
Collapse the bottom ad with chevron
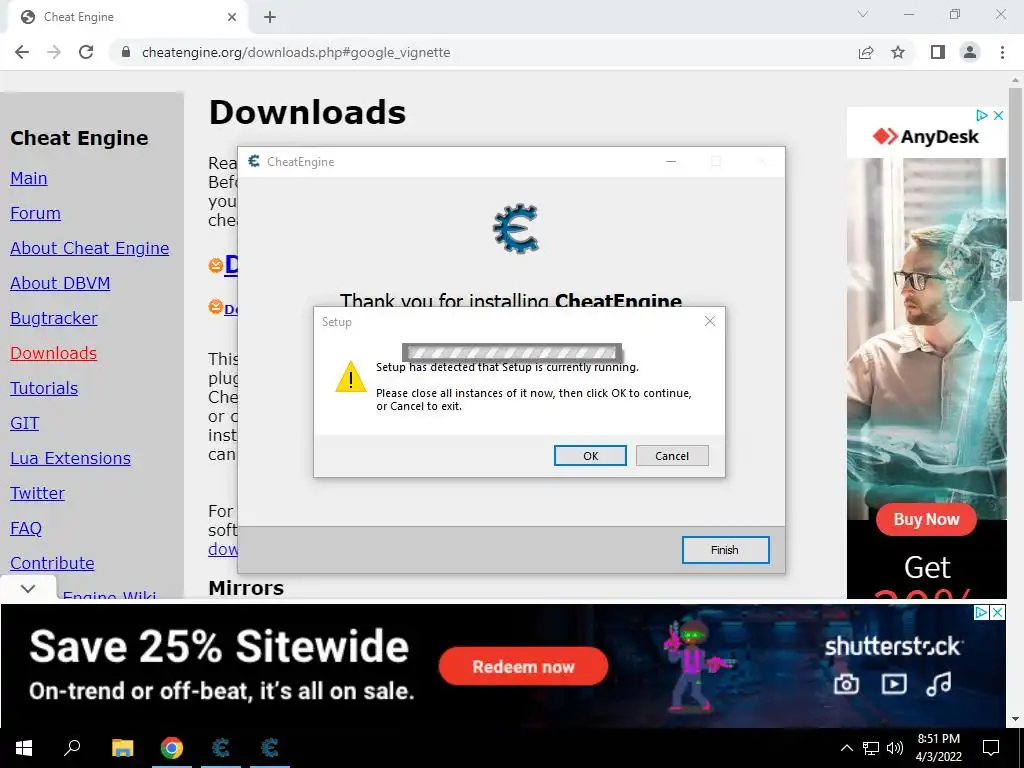[x=27, y=588]
